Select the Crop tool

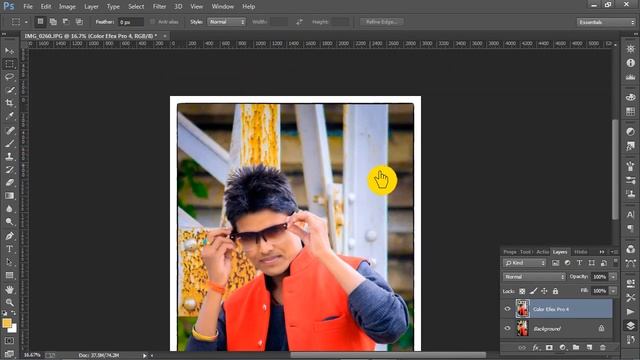[x=9, y=103]
